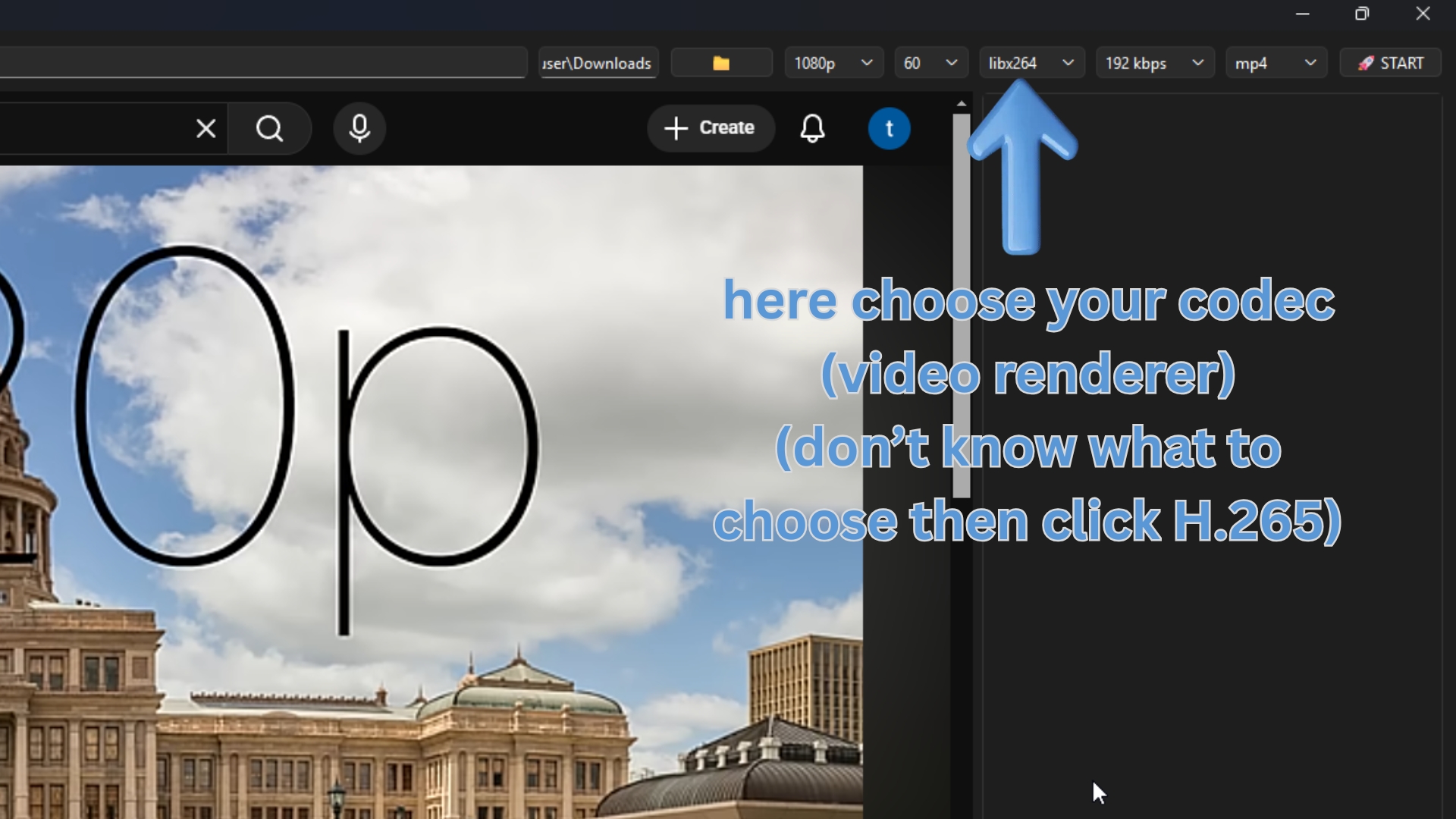Clear the search box with the X
This screenshot has width=1456, height=819.
206,128
